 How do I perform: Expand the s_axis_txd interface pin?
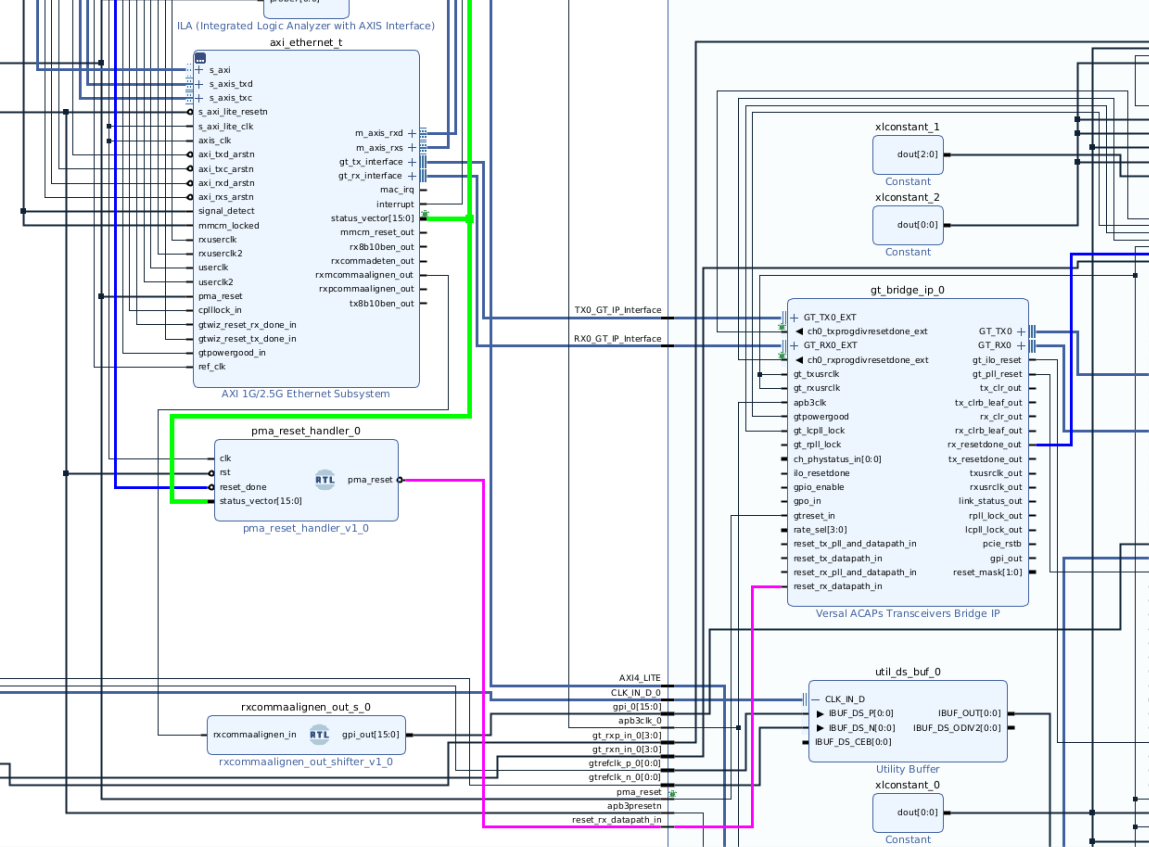coord(199,84)
